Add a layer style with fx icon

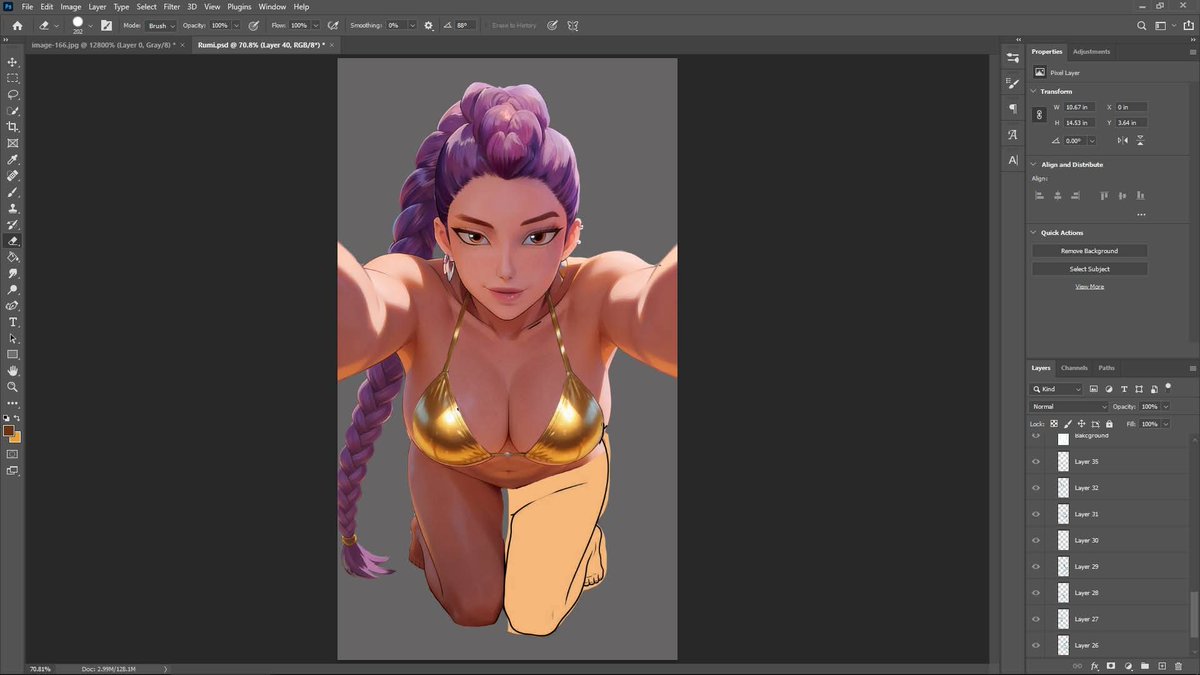click(x=1095, y=665)
